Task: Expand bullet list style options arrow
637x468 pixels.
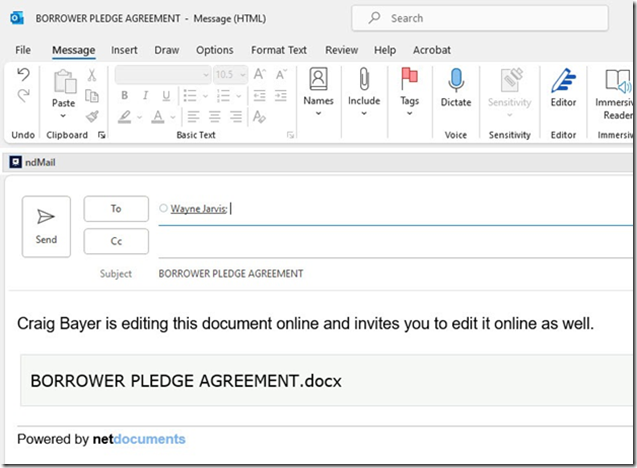Action: (x=205, y=96)
